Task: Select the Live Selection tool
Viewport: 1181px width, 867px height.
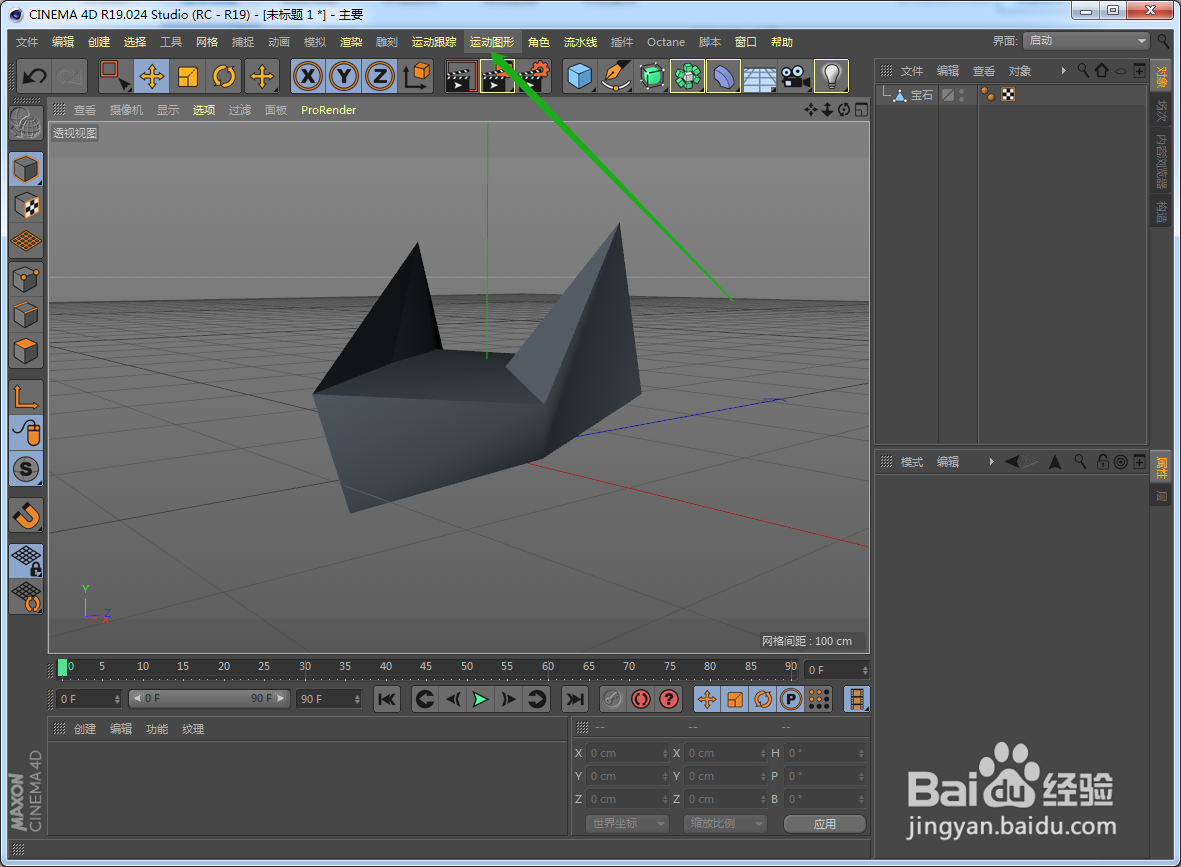Action: pos(114,76)
